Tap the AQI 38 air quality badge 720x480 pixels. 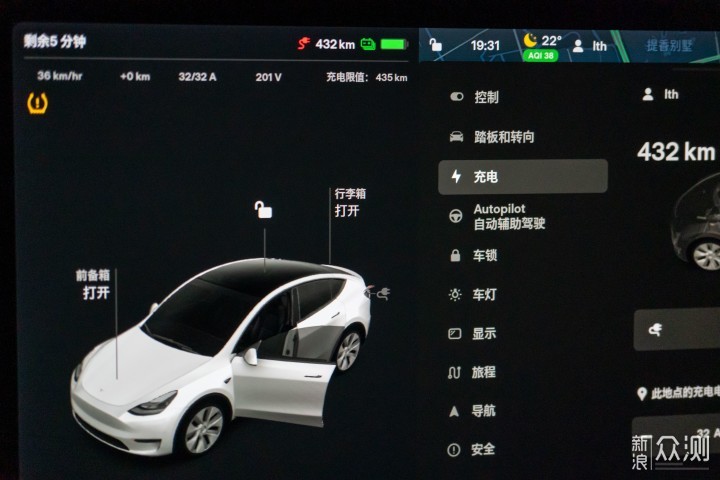[x=540, y=56]
